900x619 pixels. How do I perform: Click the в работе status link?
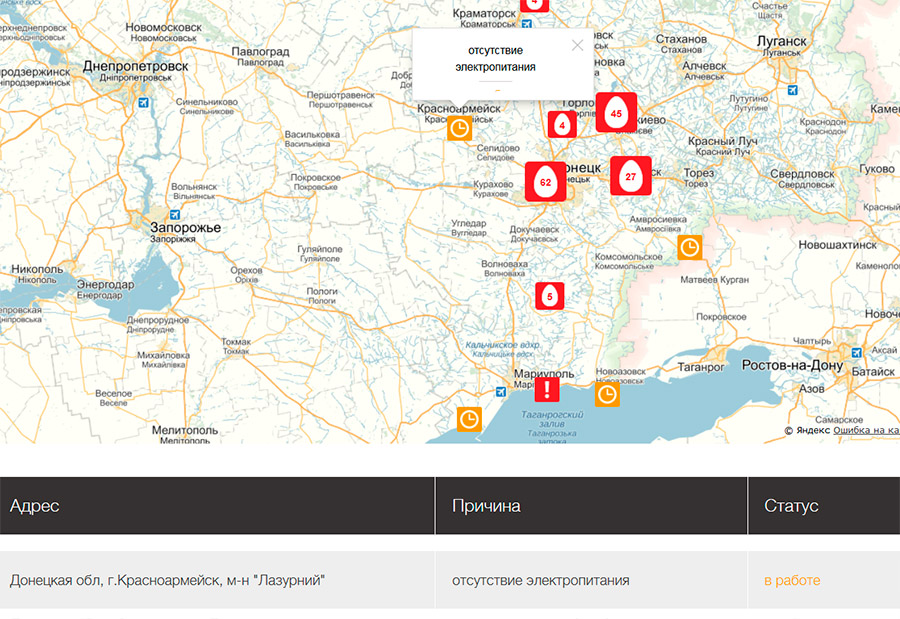click(x=792, y=580)
